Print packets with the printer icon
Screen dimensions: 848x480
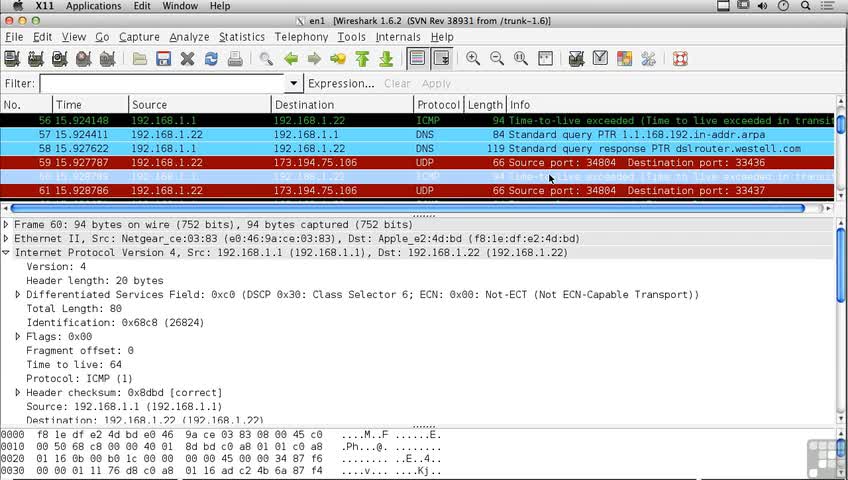pos(235,58)
